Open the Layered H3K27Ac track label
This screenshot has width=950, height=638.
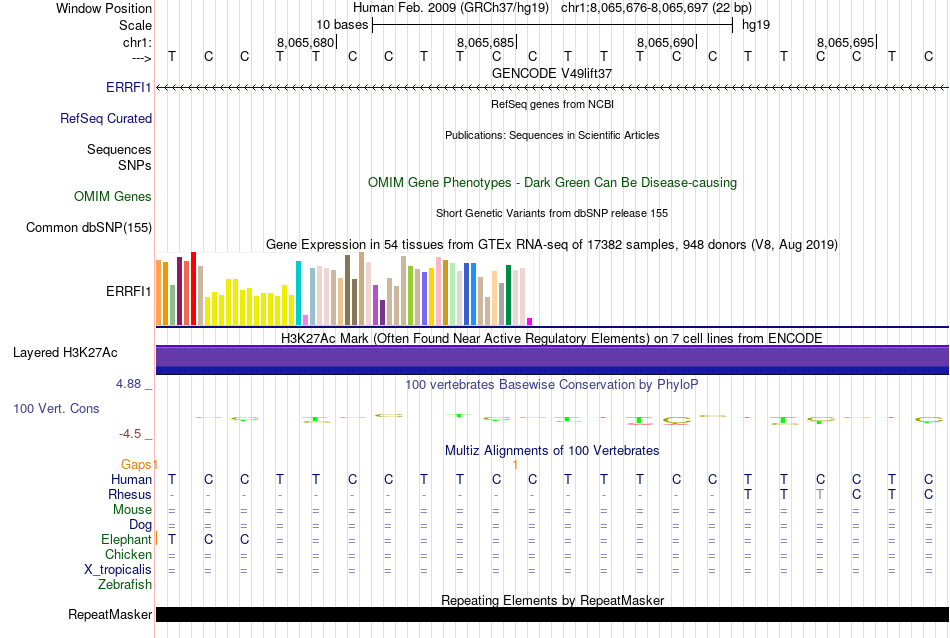click(65, 353)
